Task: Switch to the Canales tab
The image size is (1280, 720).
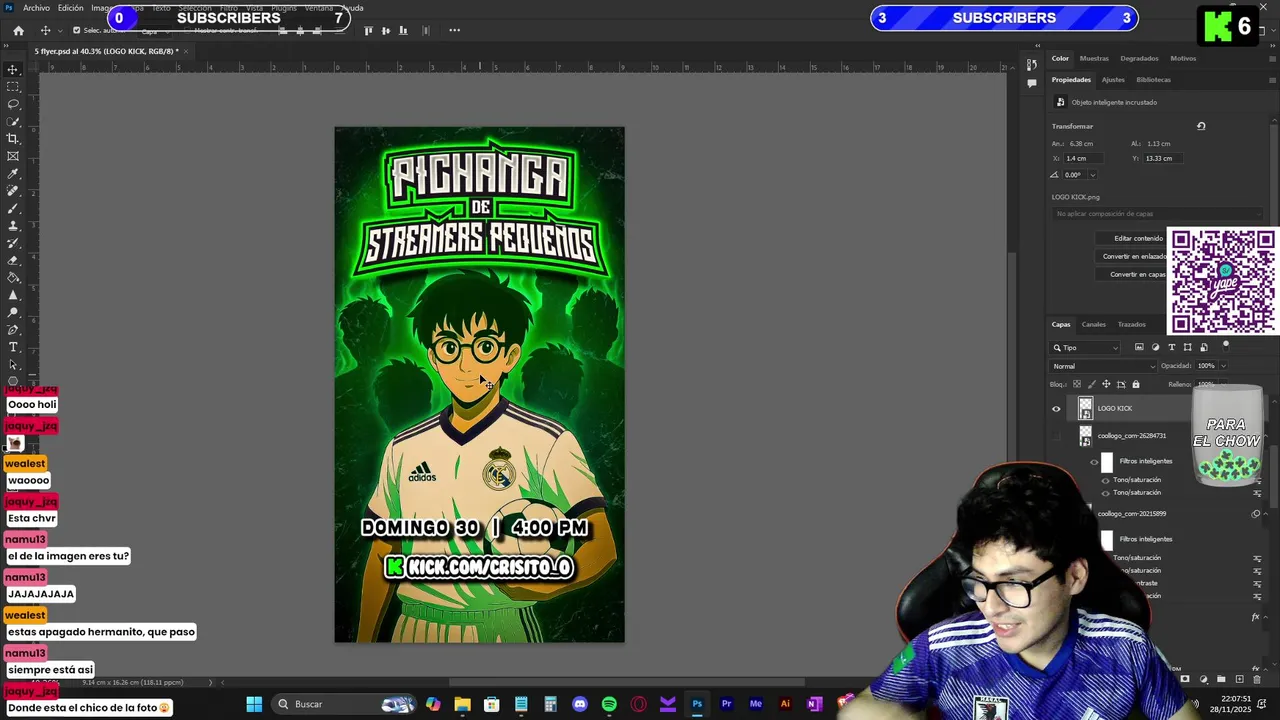Action: [x=1094, y=324]
